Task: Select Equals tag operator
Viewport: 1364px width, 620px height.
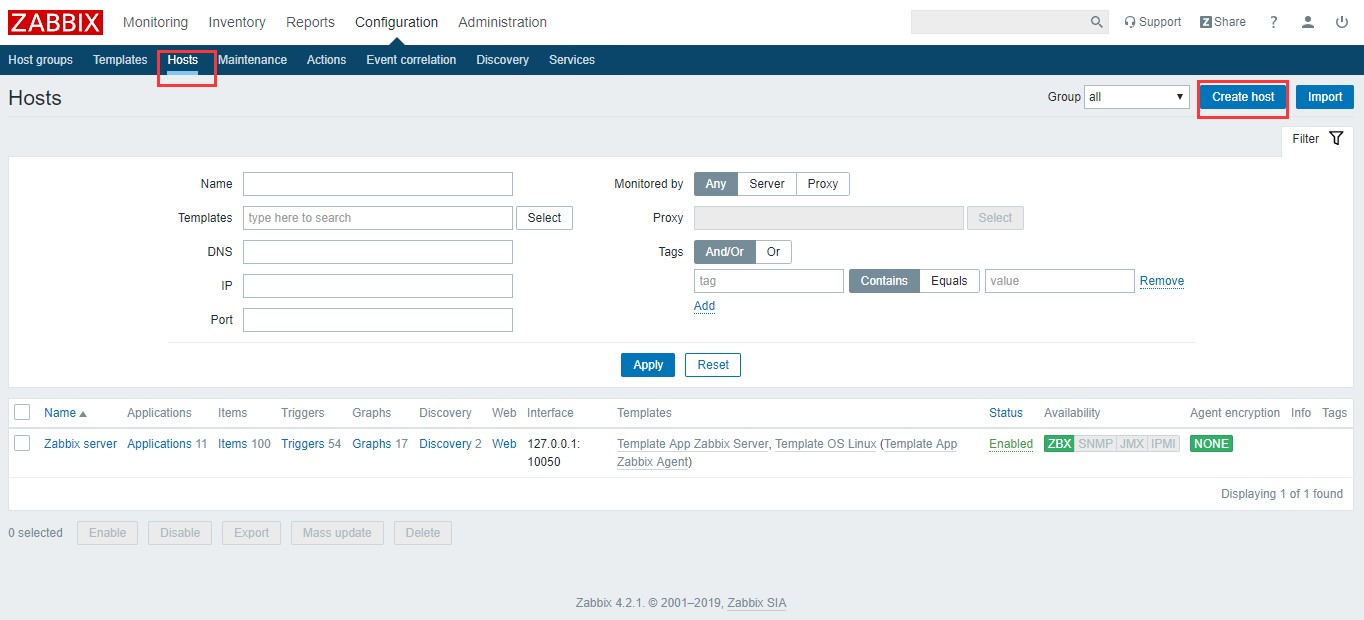Action: (949, 281)
